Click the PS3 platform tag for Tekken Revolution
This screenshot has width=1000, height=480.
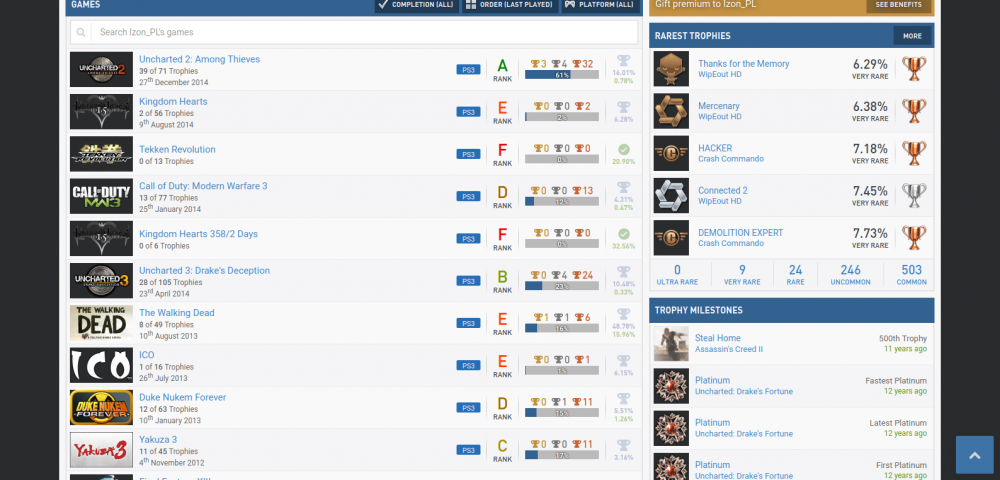(x=468, y=154)
